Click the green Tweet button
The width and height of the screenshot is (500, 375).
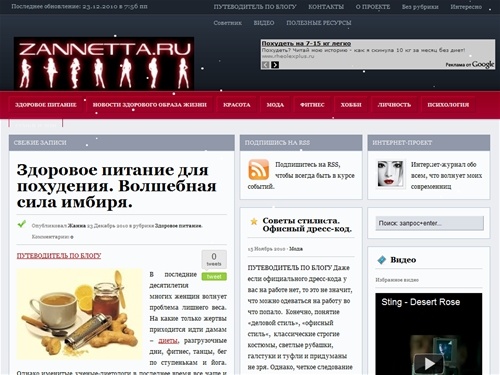(214, 277)
